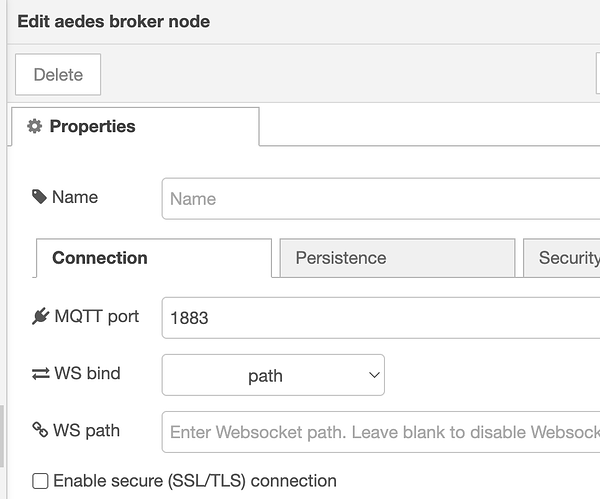Click the "WS bind" label text
Image resolution: width=600 pixels, height=499 pixels.
pos(87,374)
